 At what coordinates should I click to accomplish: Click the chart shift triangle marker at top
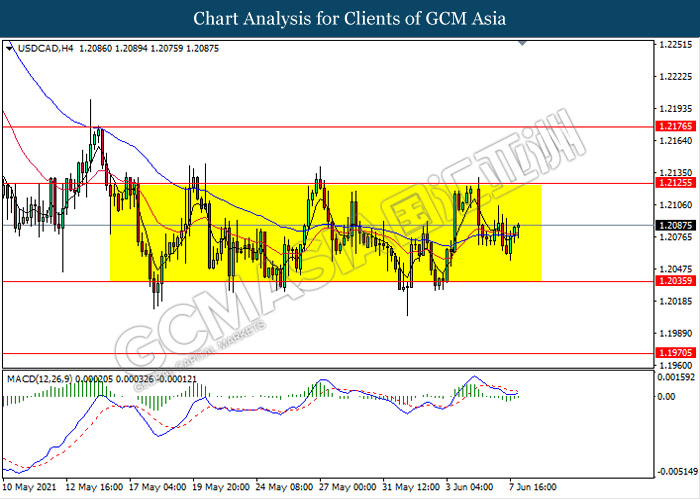click(522, 43)
